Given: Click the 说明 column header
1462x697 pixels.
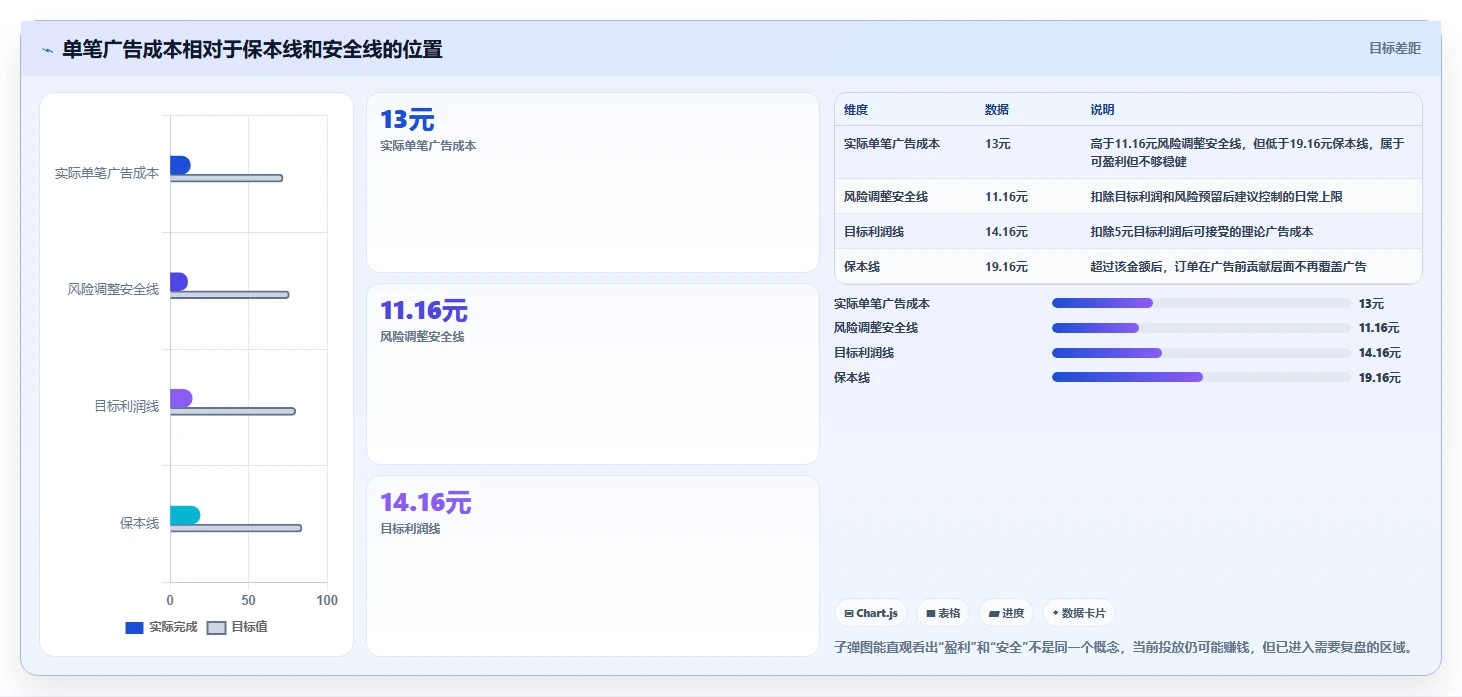Looking at the screenshot, I should (x=1102, y=110).
